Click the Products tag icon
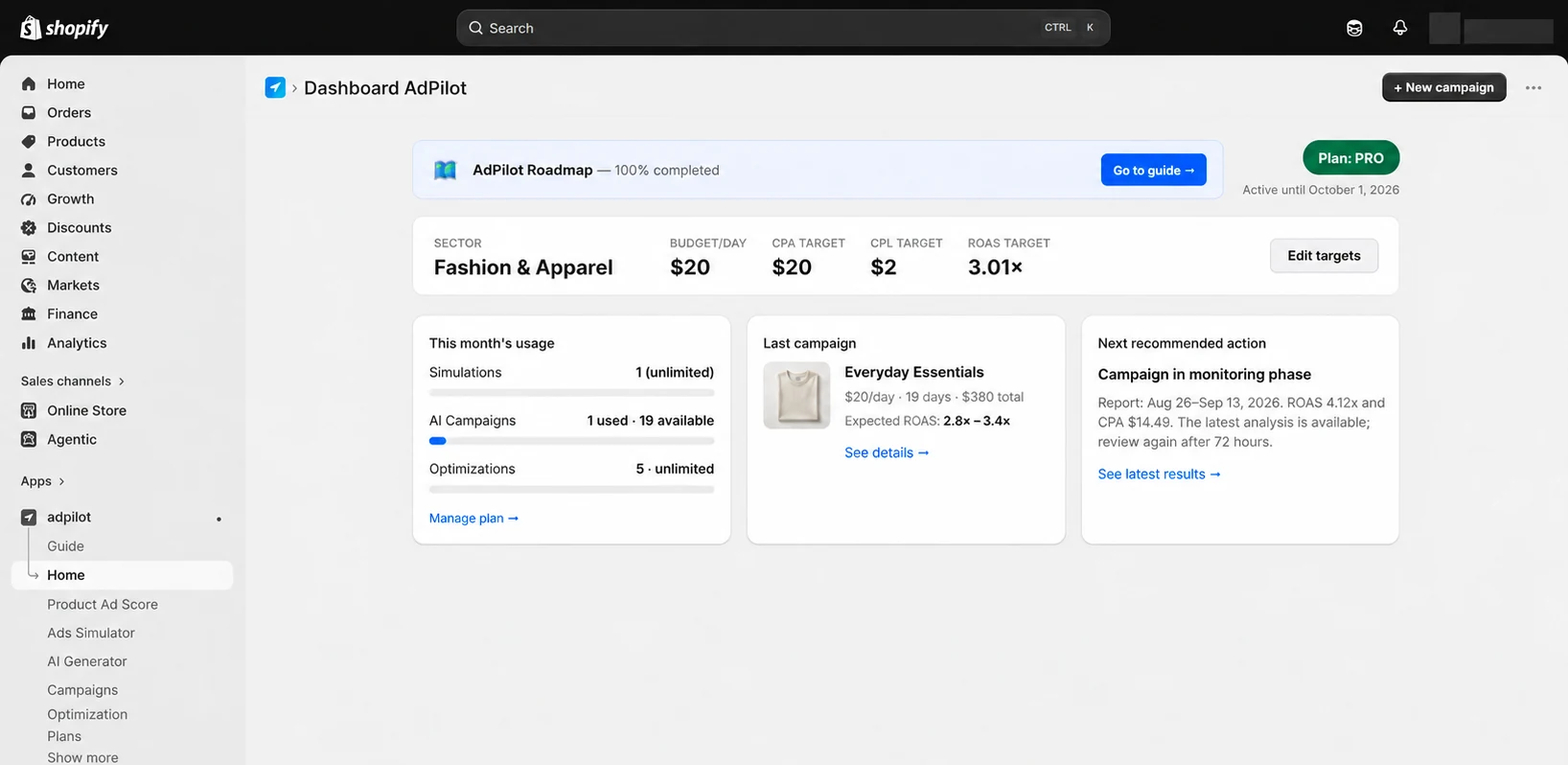The height and width of the screenshot is (765, 1568). 29,142
